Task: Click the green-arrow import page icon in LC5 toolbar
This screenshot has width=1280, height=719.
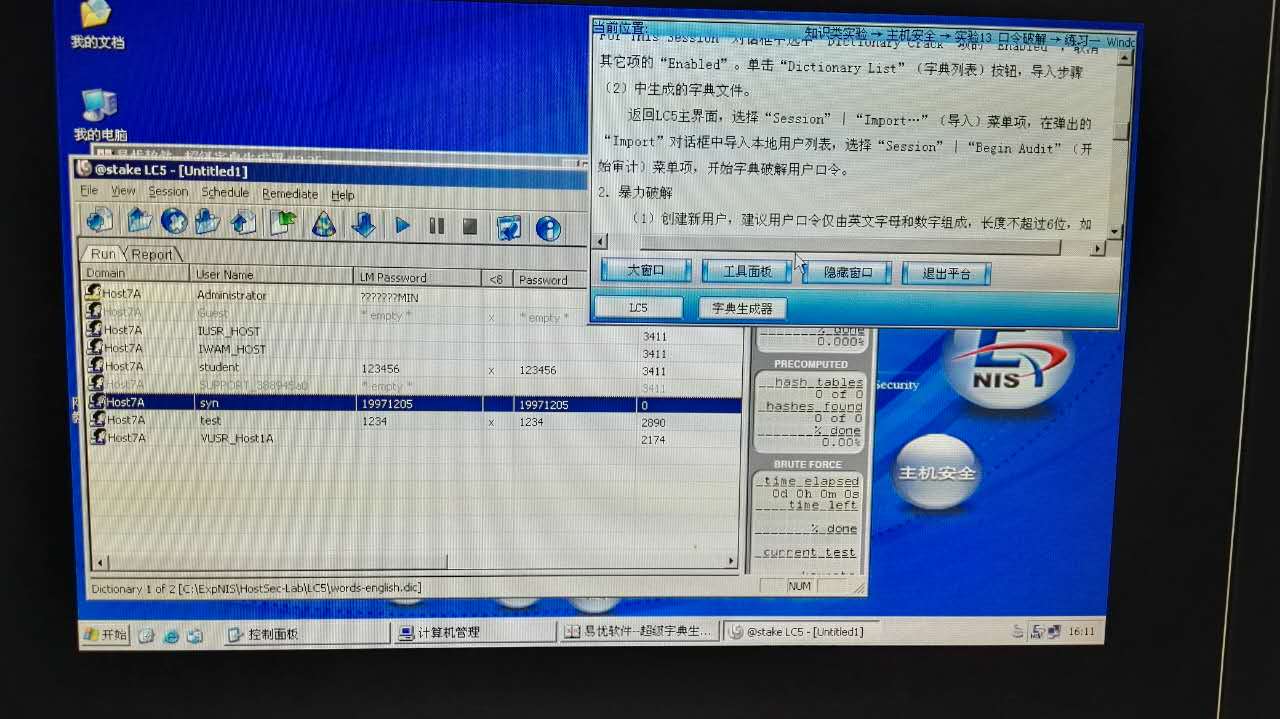Action: tap(283, 222)
